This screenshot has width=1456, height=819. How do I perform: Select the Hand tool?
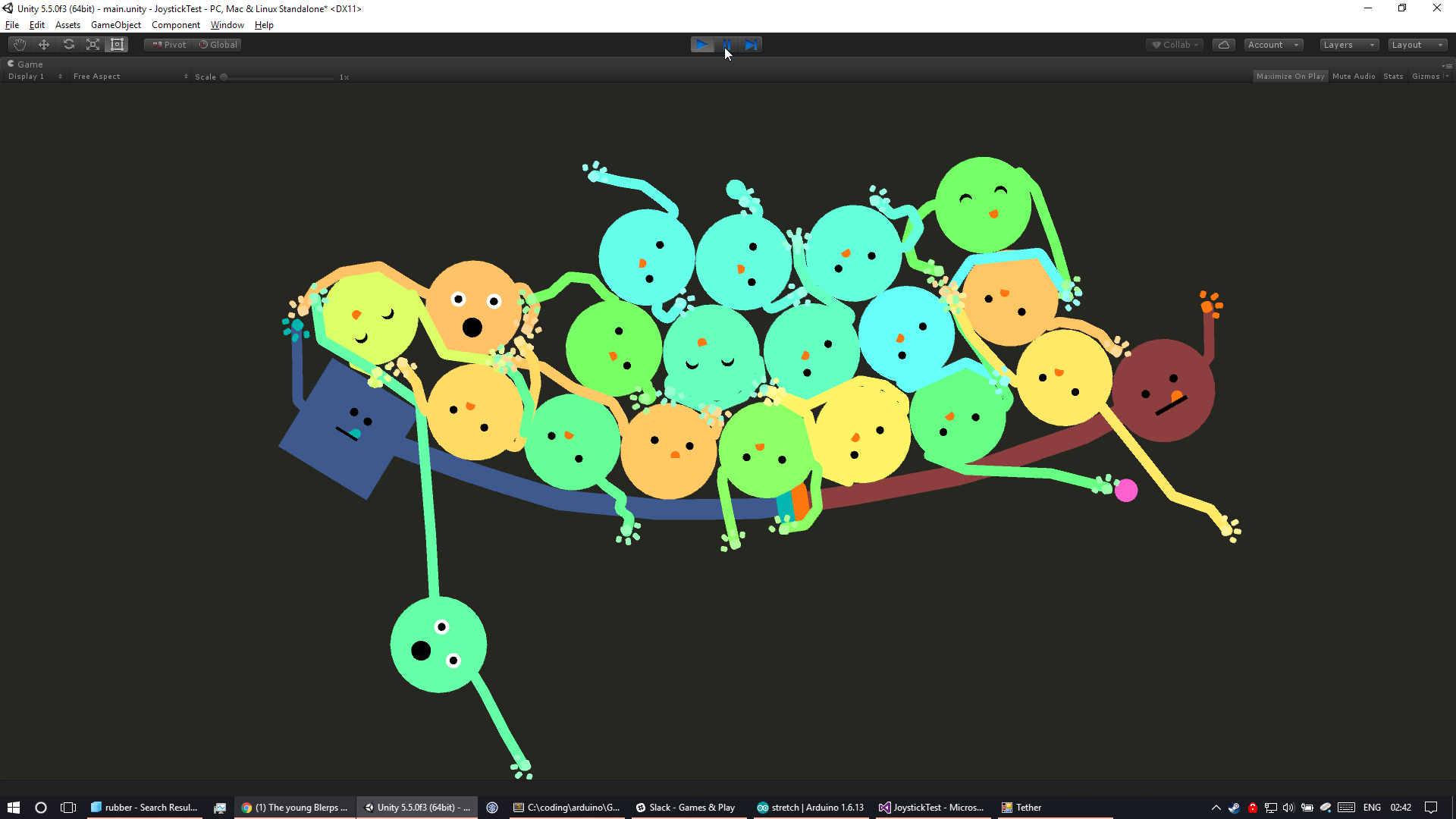(20, 45)
